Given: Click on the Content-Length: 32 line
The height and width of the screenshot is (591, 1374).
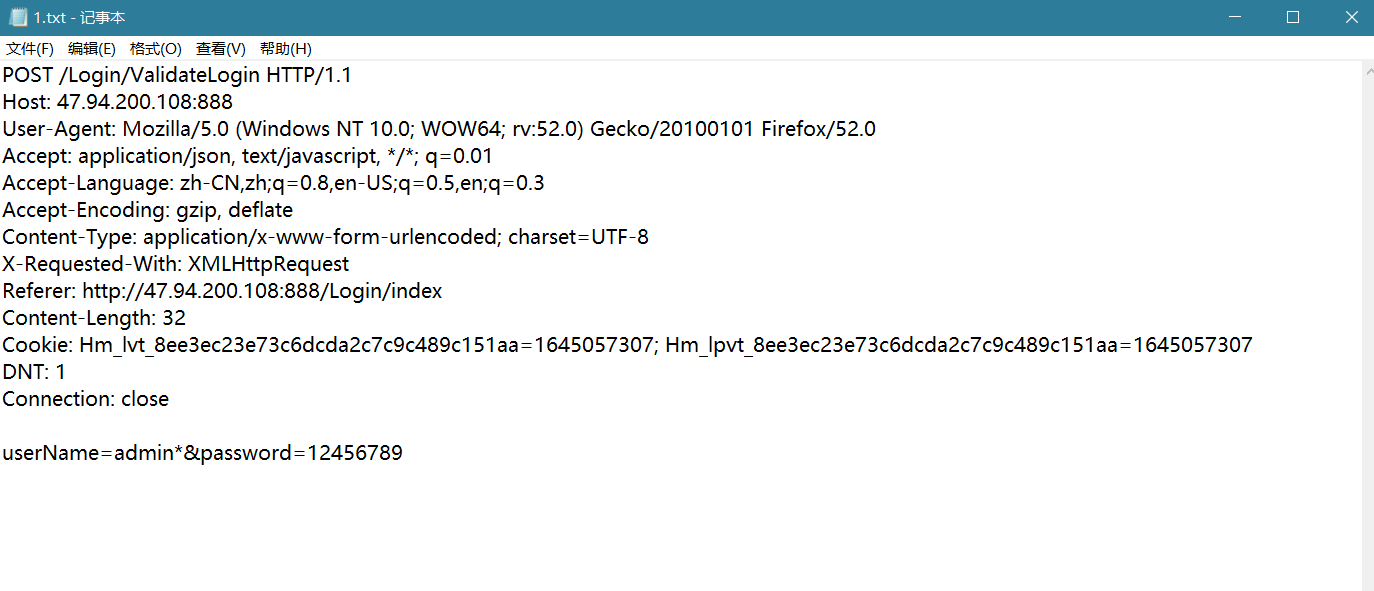Looking at the screenshot, I should (94, 318).
